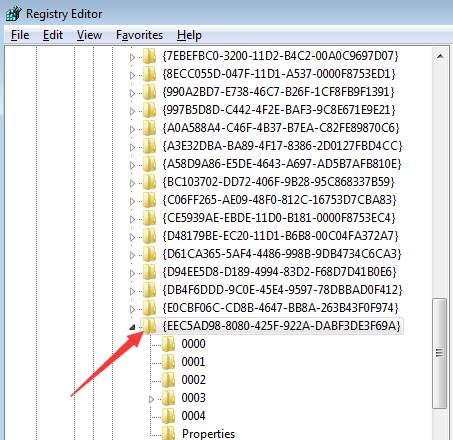Select the 0000 subkey folder icon
Viewport: 453px width, 440px height.
[168, 344]
